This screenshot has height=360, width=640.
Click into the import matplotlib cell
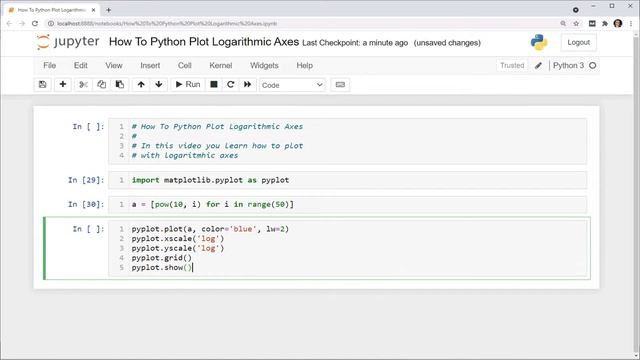[348, 180]
